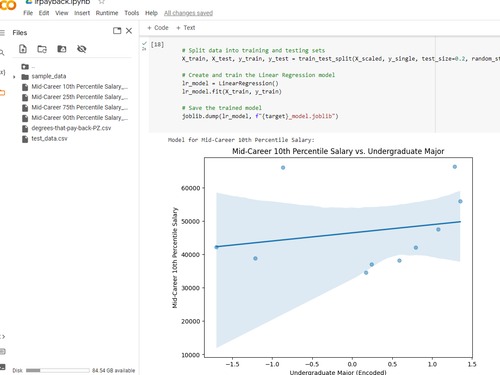Open the Edit menu
Image resolution: width=500 pixels, height=375 pixels.
click(44, 13)
